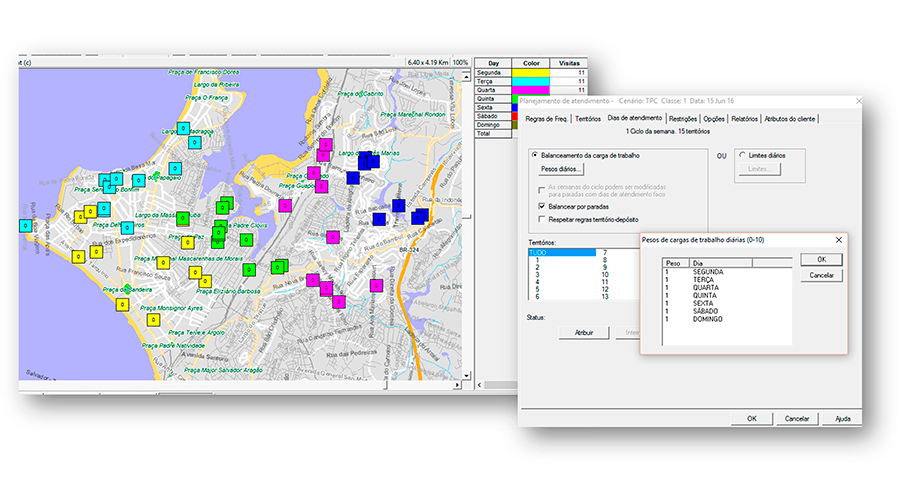
Task: Choose the Limites diários radio button
Action: tap(741, 155)
